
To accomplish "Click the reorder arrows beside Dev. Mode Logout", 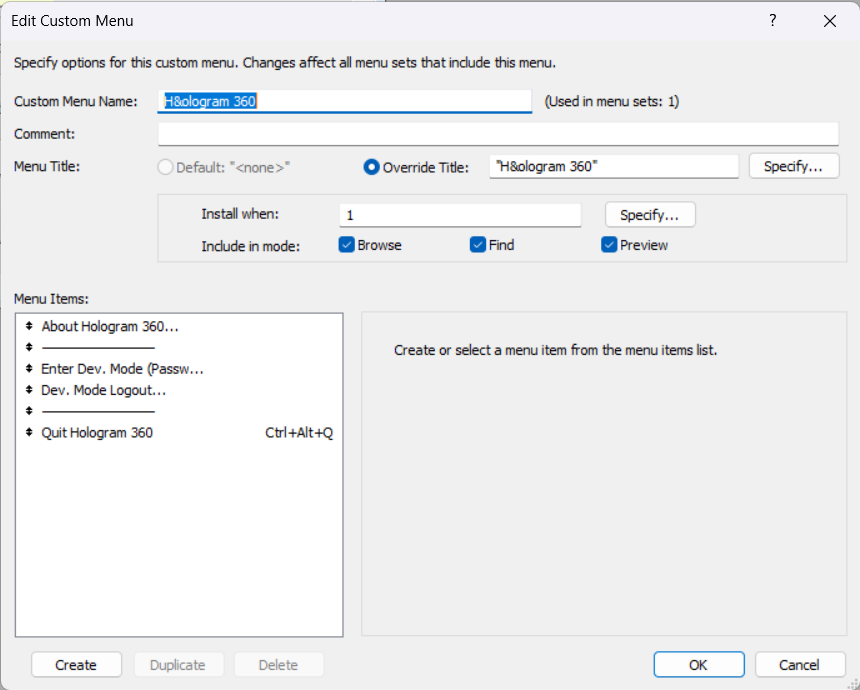I will [x=28, y=390].
